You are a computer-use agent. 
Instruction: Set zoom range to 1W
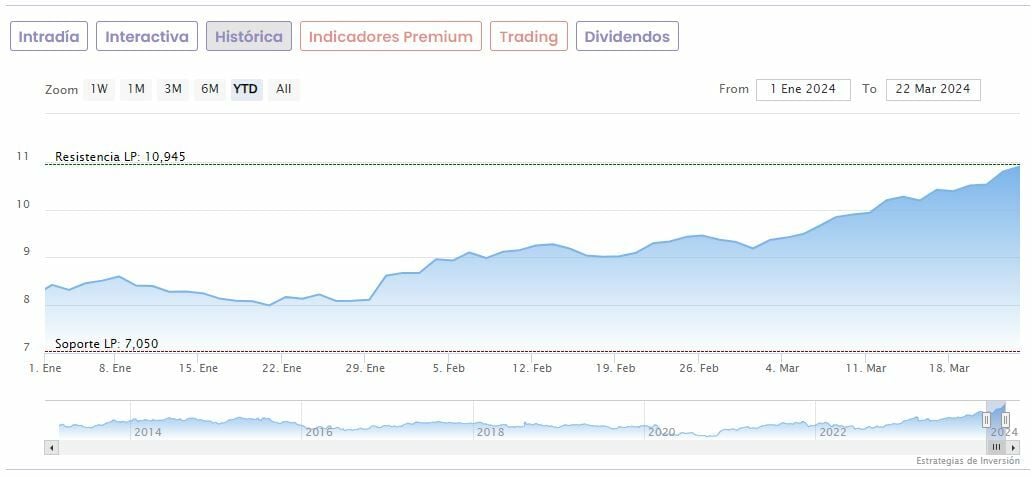99,89
